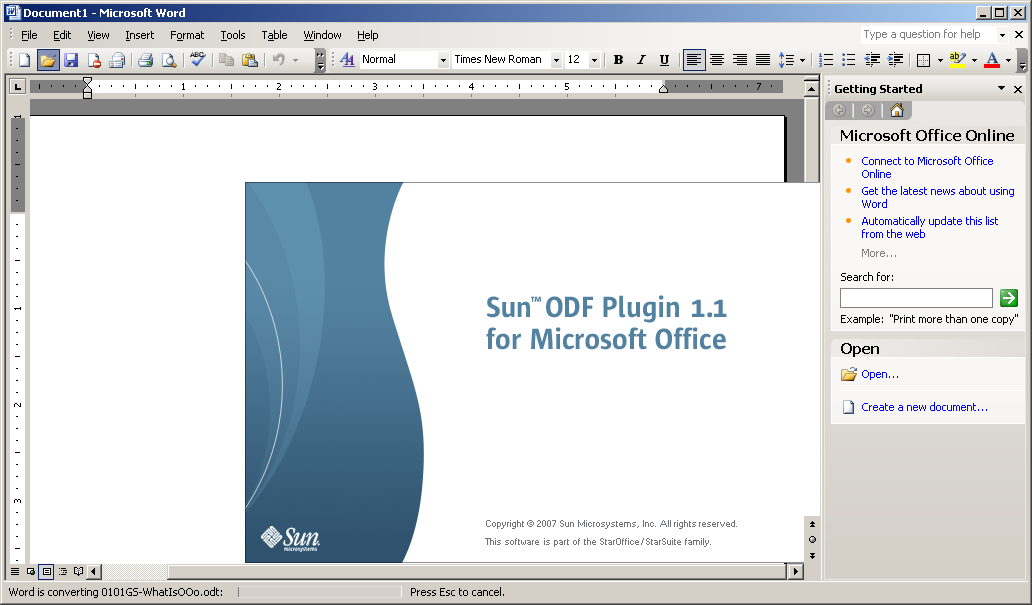Decrease the paragraph indent
The width and height of the screenshot is (1032, 605).
pos(872,60)
